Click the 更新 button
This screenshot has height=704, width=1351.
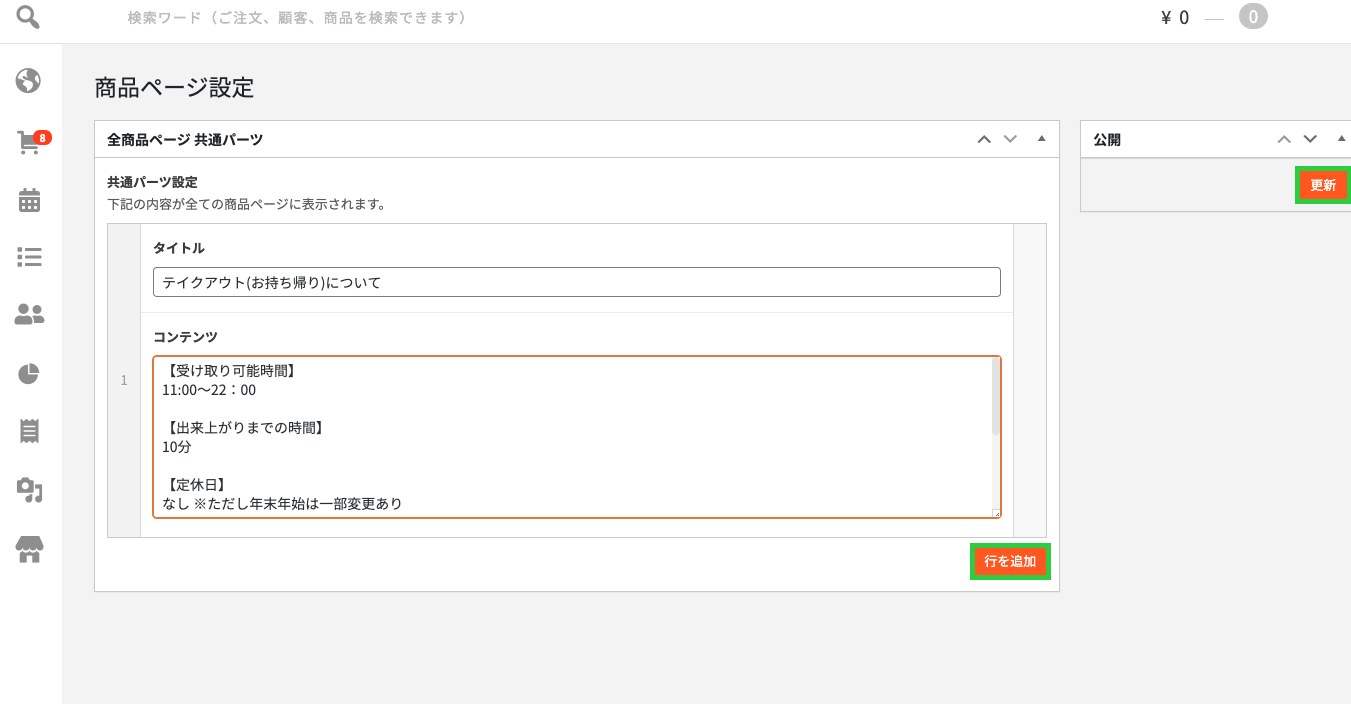coord(1323,185)
